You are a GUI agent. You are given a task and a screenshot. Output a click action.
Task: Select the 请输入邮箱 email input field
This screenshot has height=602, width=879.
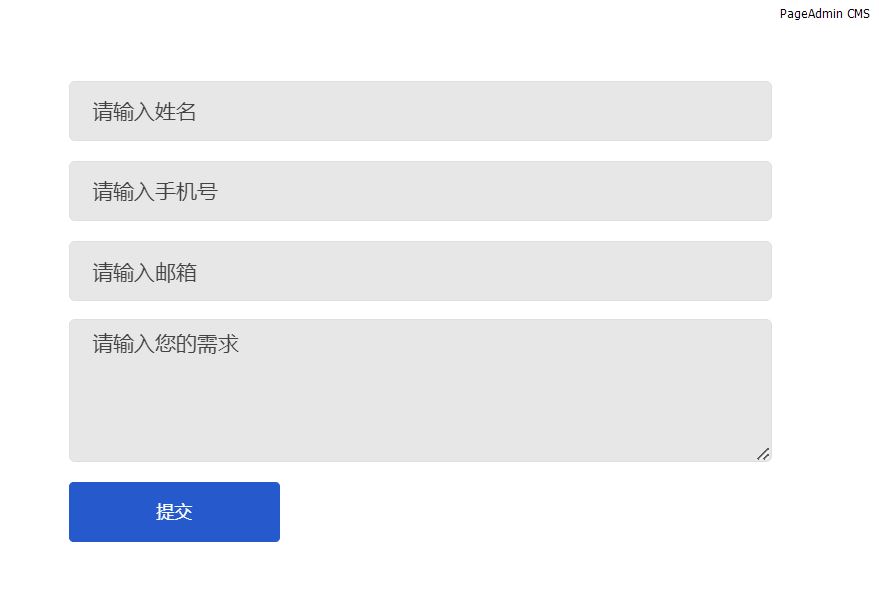pos(420,271)
